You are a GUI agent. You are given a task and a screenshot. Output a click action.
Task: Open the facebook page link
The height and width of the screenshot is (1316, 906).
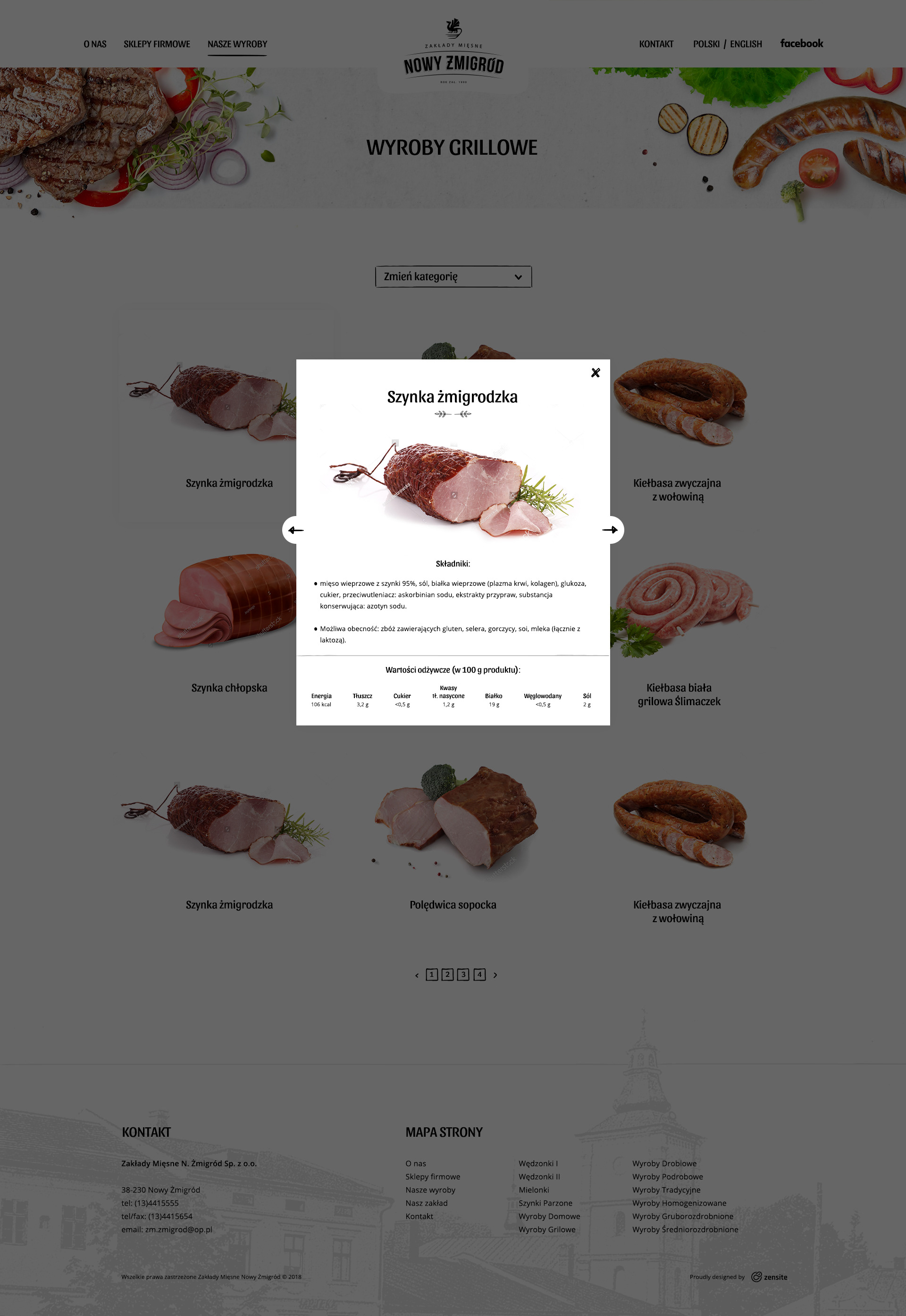point(801,44)
